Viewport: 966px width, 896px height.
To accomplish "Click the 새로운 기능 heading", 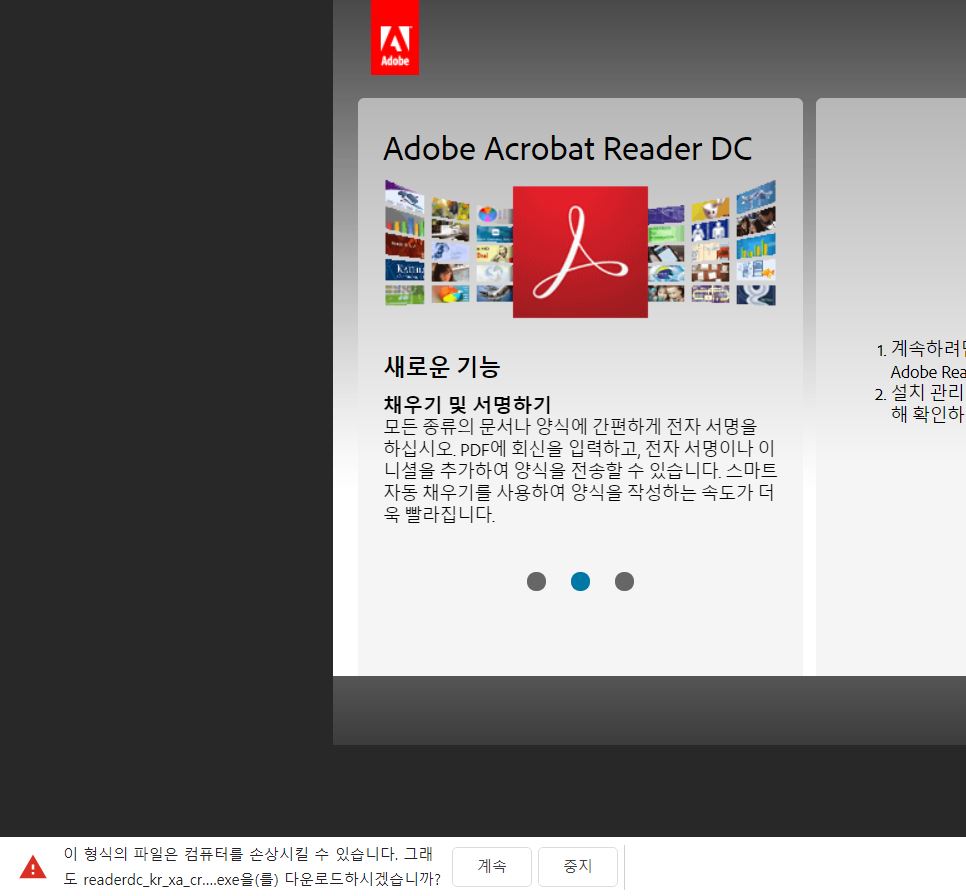I will 442,367.
